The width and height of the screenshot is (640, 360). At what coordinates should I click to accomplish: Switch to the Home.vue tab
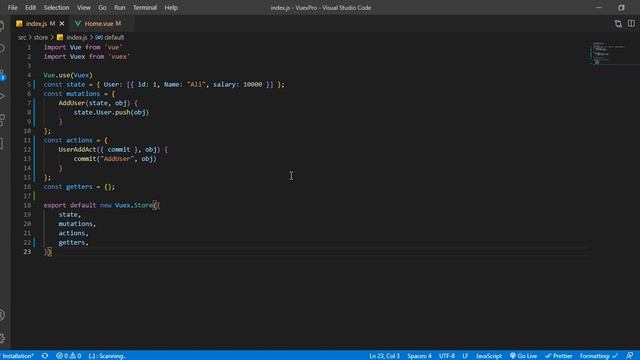[x=98, y=24]
